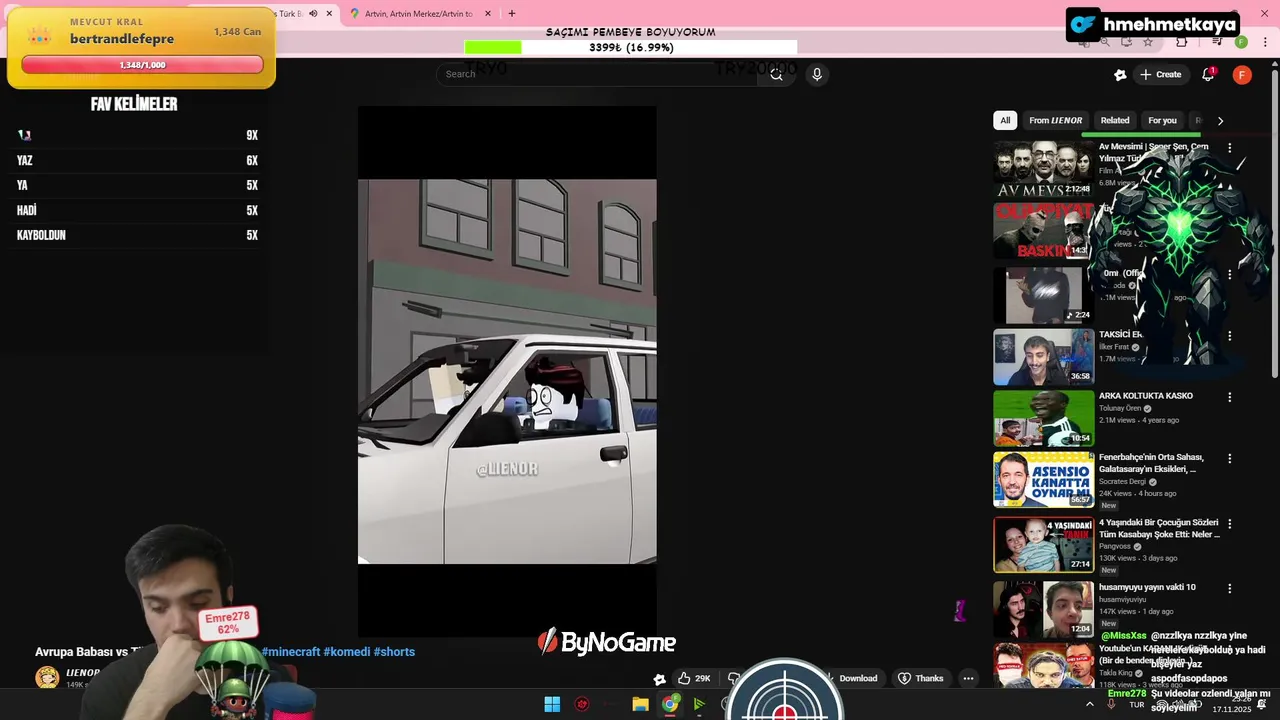Click Ask/AI sparkle icon beside like button
This screenshot has height=720, width=1280.
(659, 678)
